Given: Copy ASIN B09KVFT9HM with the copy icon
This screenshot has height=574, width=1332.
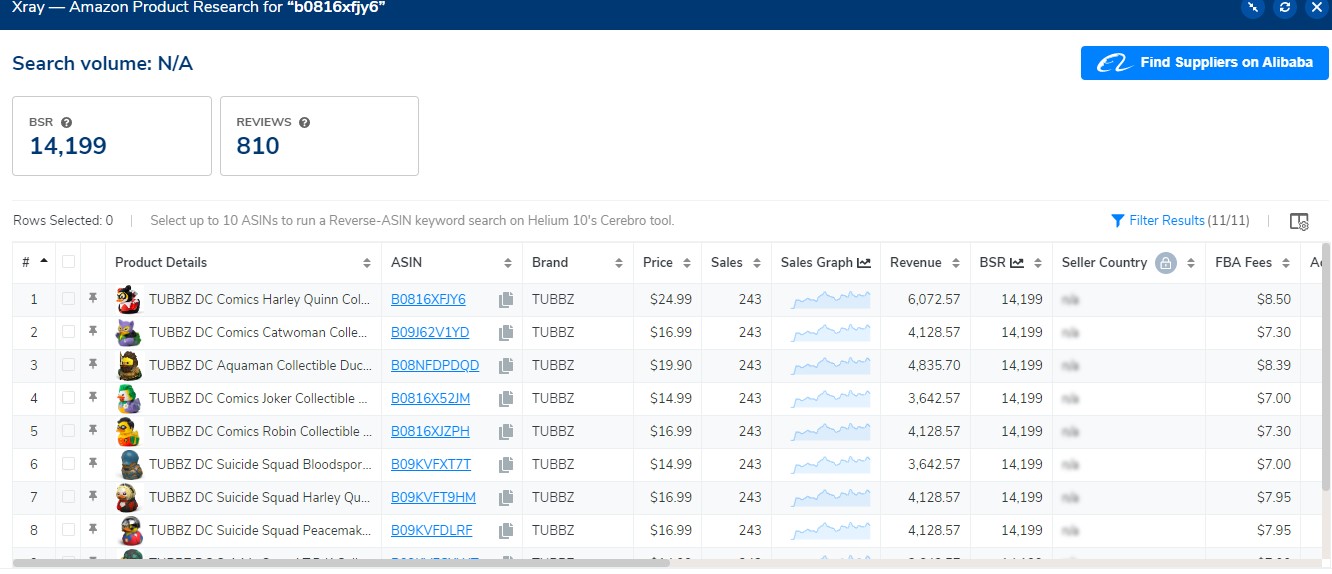Looking at the screenshot, I should (x=506, y=497).
